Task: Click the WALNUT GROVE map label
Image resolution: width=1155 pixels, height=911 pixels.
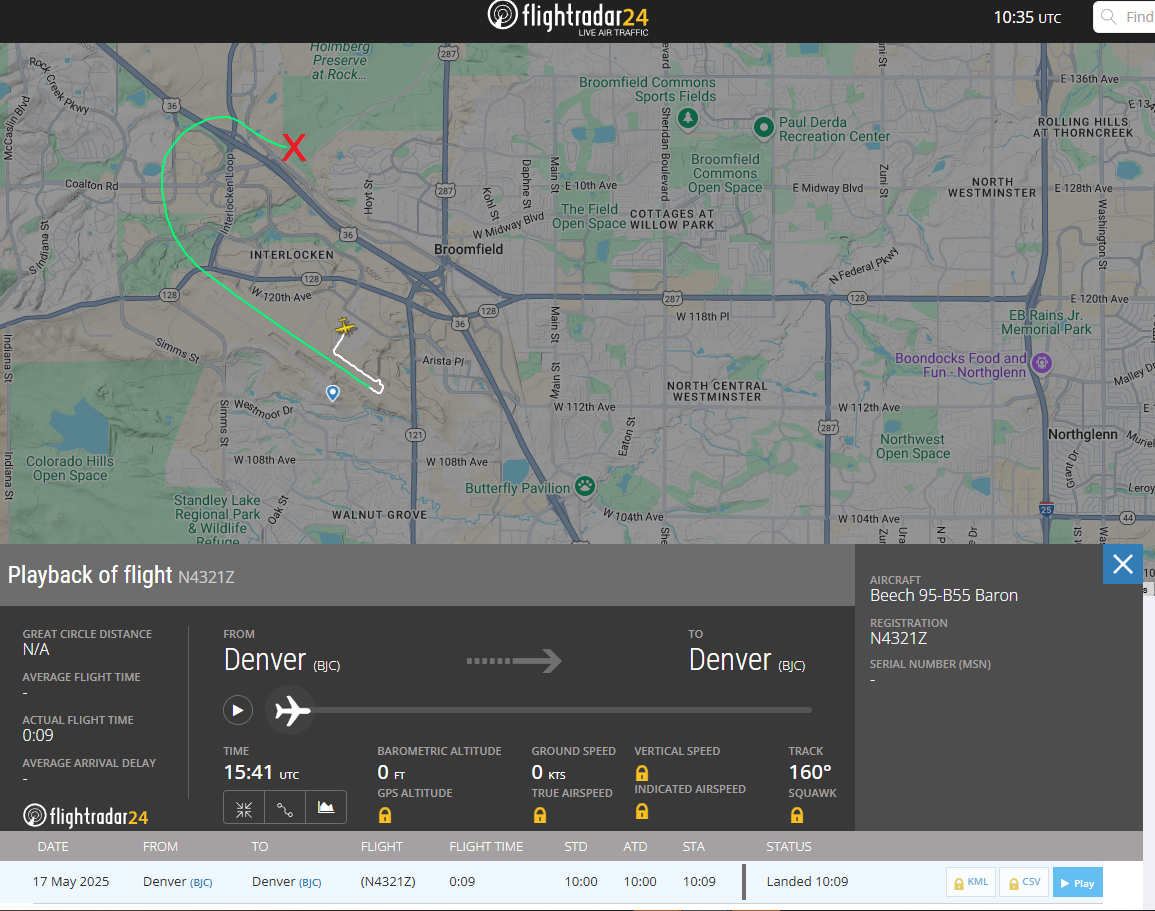Action: coord(379,515)
